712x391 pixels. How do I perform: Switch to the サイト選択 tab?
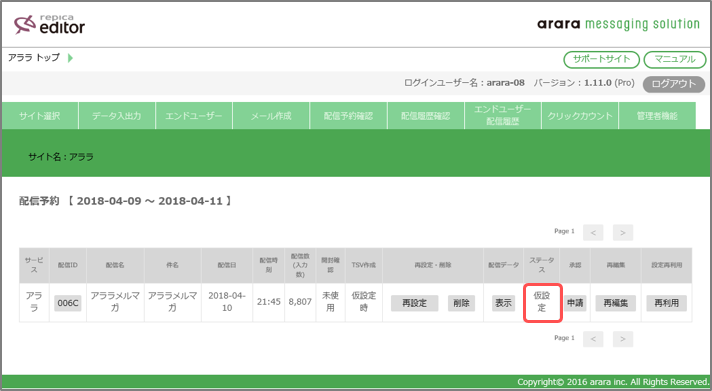(40, 116)
